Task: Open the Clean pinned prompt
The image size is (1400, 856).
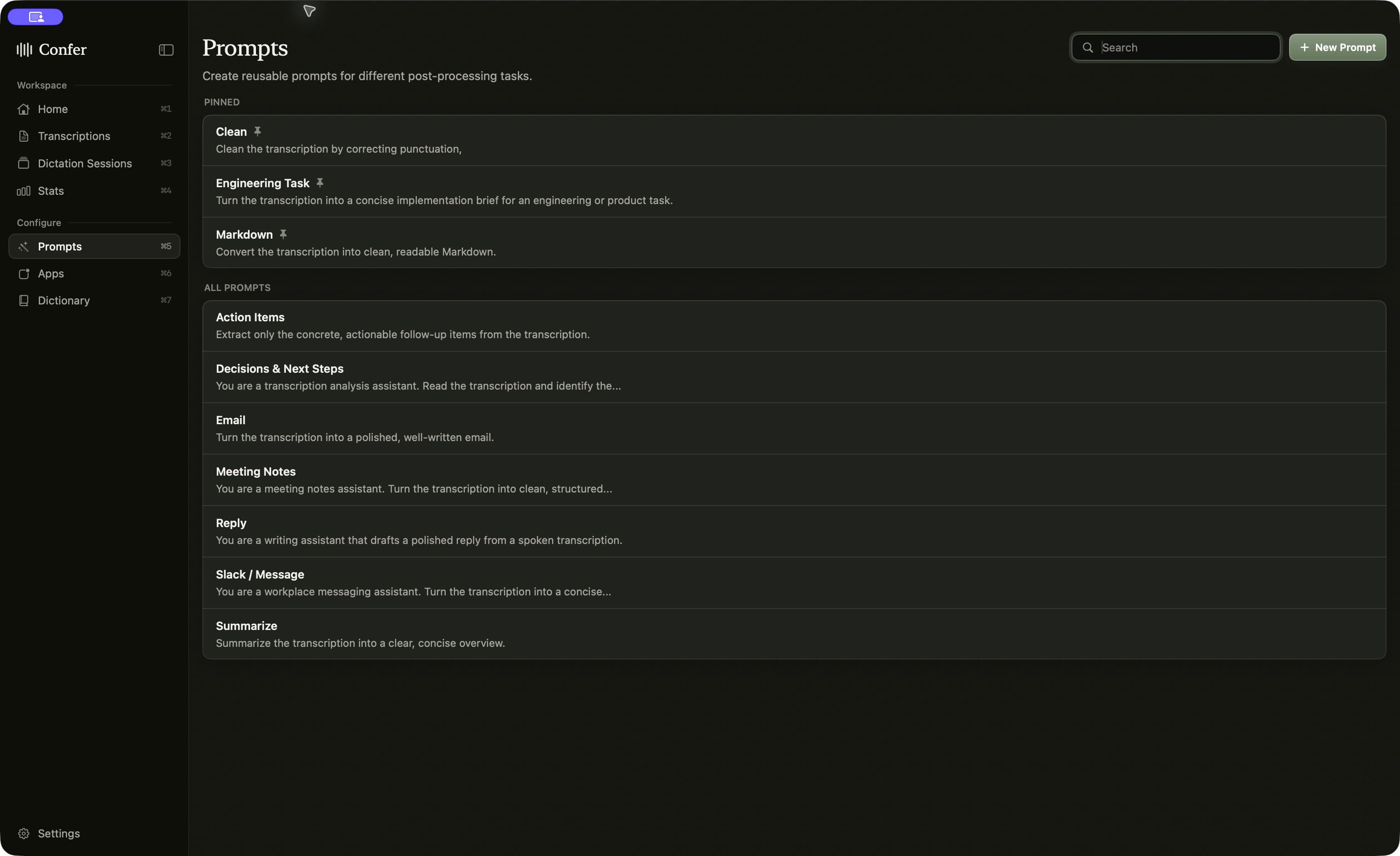Action: tap(794, 140)
